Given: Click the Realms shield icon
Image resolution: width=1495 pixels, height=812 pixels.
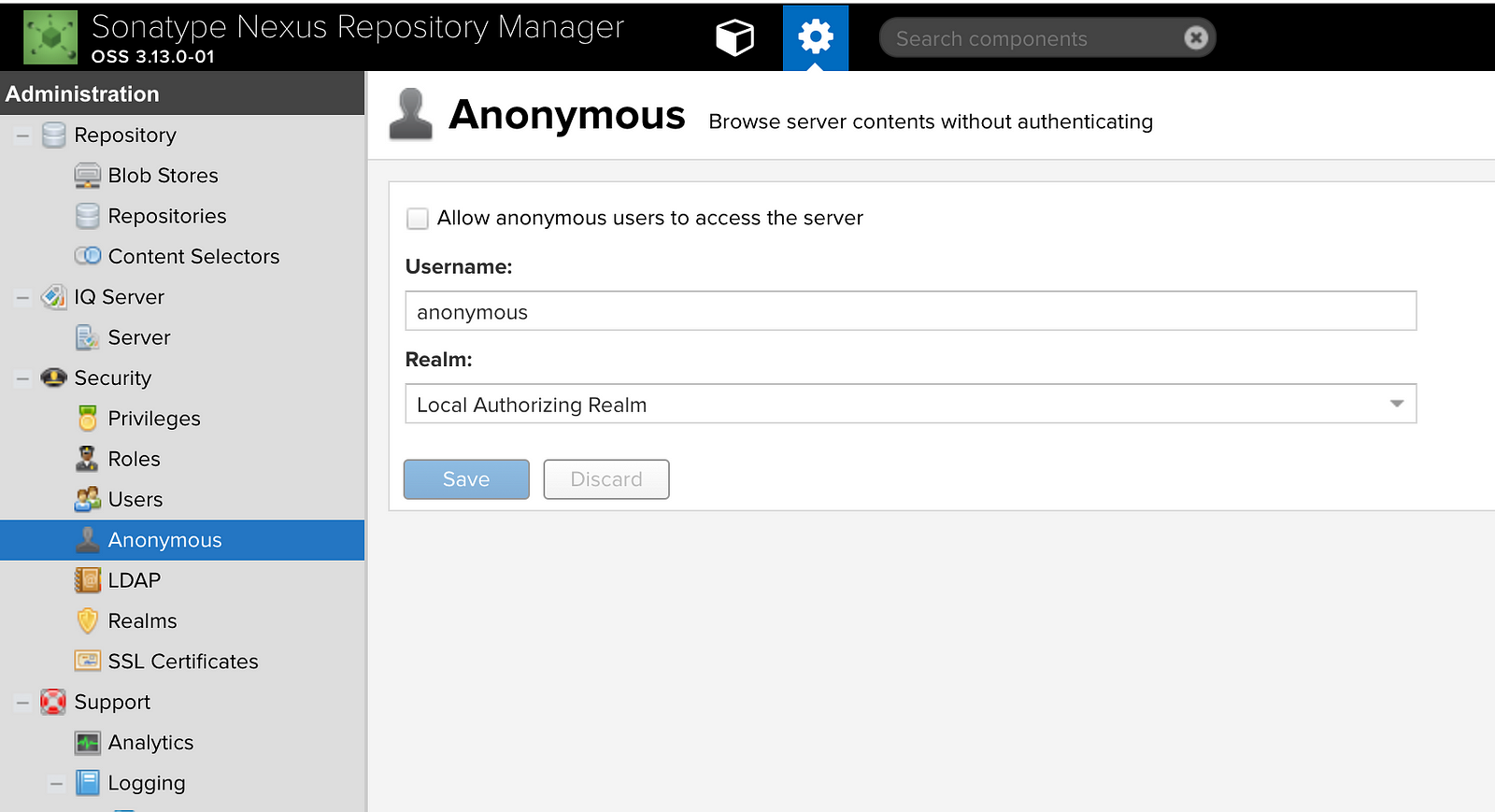Looking at the screenshot, I should coord(87,620).
